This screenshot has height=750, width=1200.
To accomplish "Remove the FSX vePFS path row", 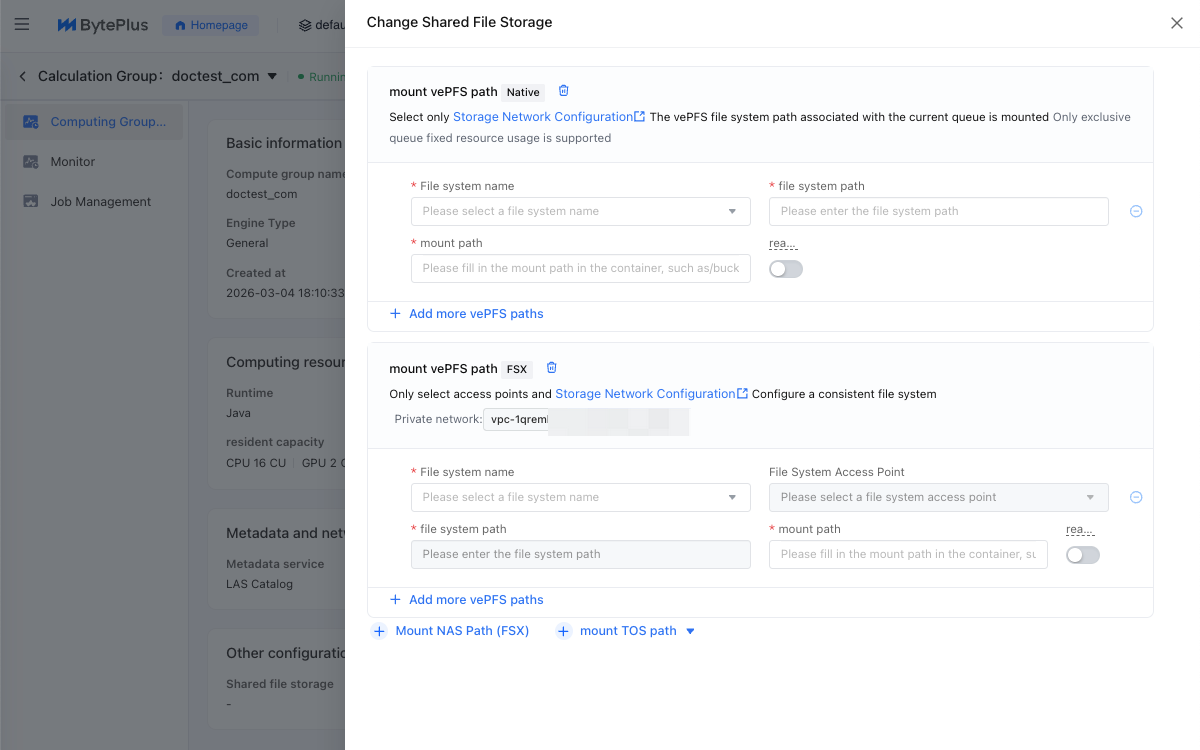I will click(x=1136, y=497).
